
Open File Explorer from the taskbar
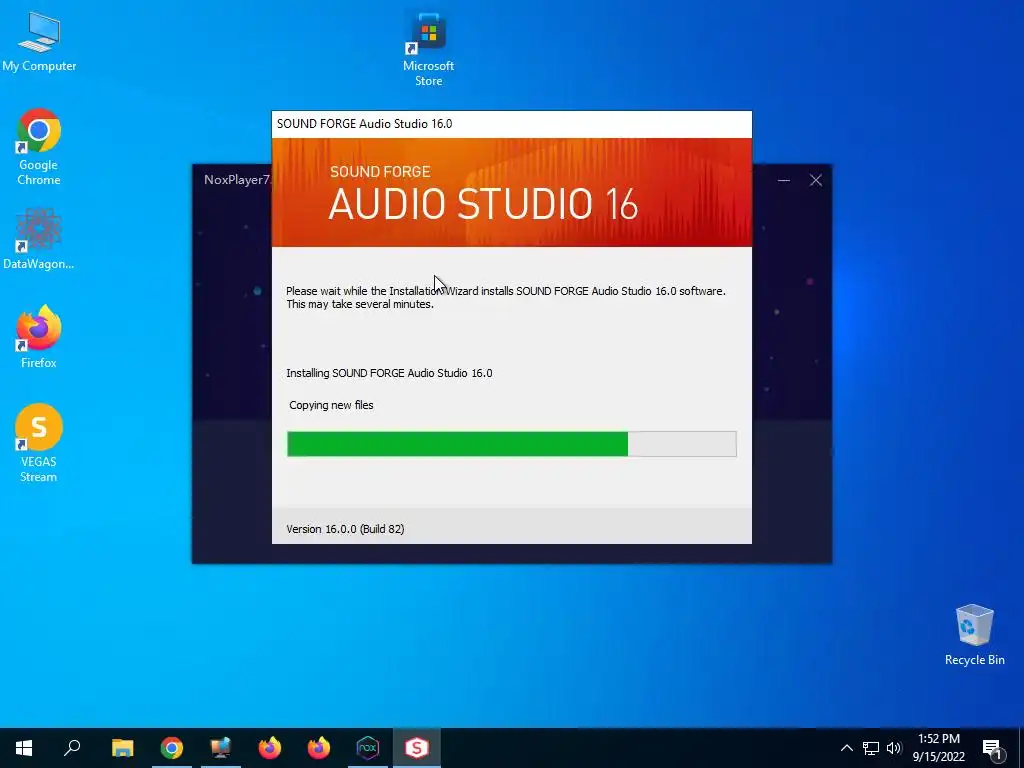[122, 748]
